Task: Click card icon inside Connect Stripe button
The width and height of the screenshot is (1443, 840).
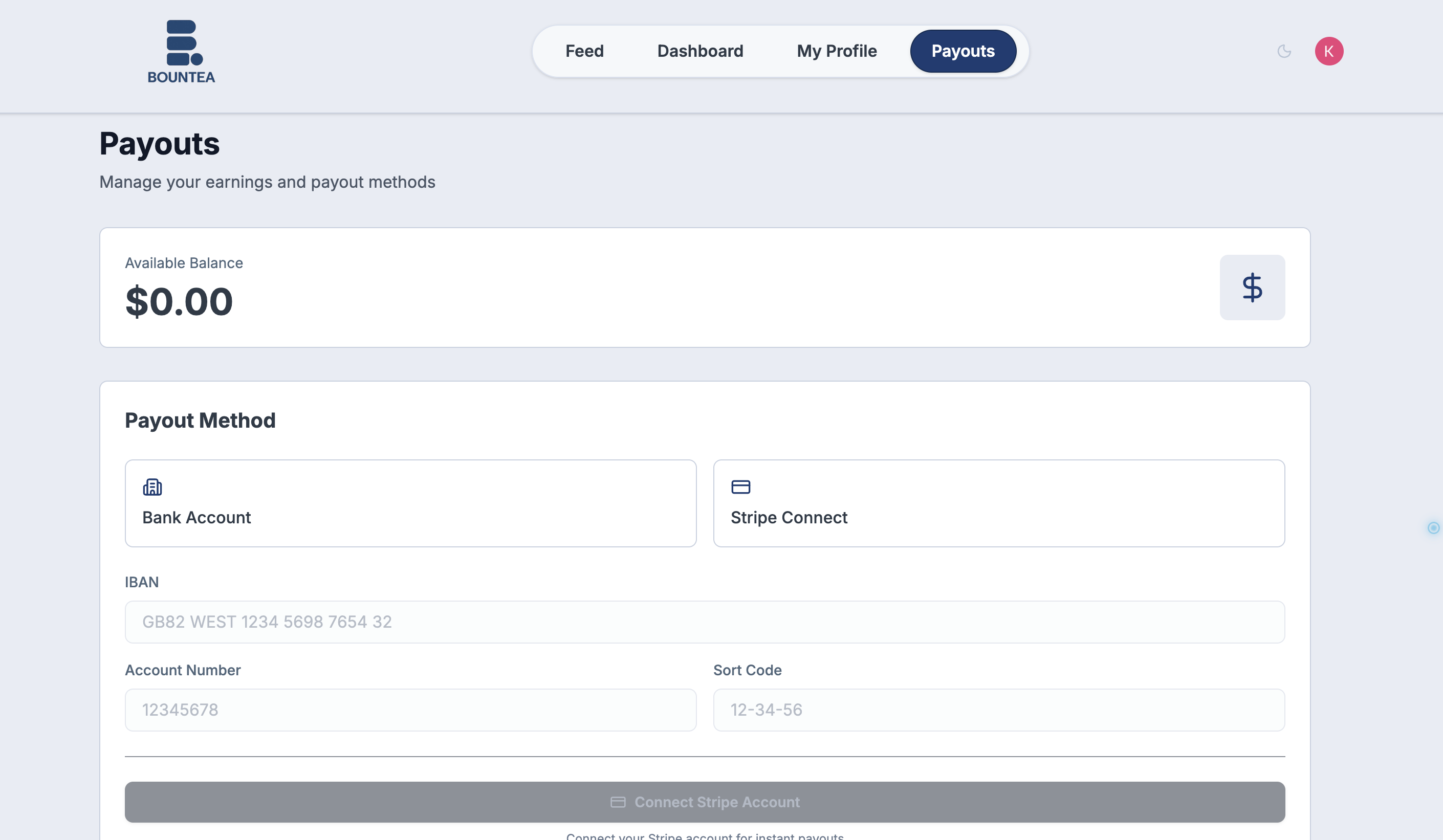Action: click(618, 802)
